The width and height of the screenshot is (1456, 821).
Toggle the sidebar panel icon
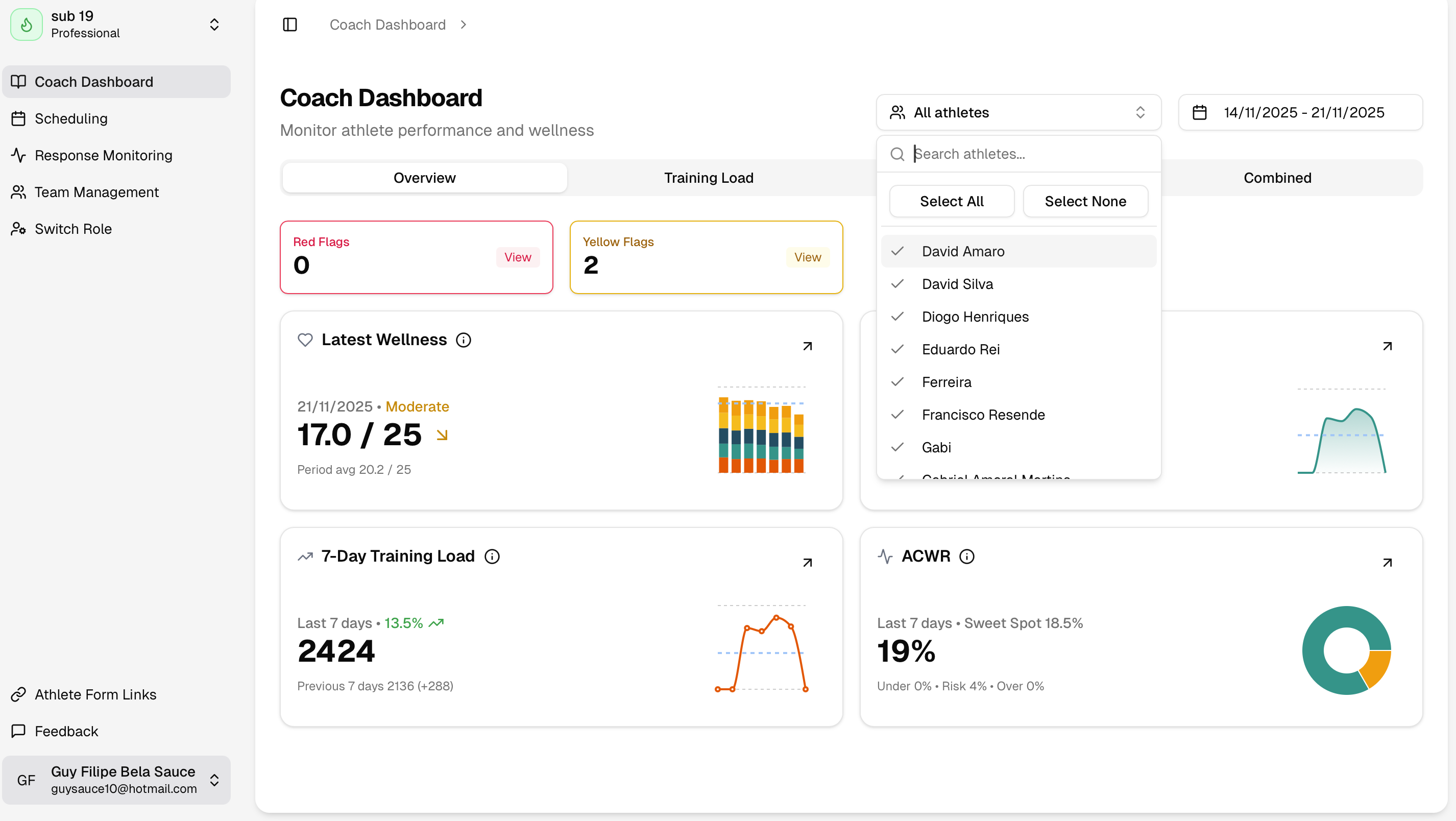(x=289, y=25)
